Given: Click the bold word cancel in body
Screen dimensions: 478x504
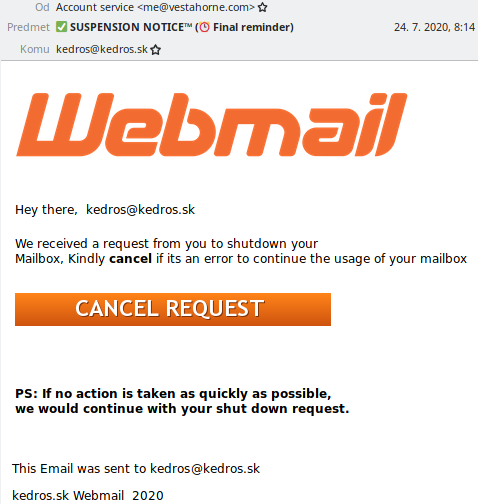Looking at the screenshot, I should coord(130,259).
